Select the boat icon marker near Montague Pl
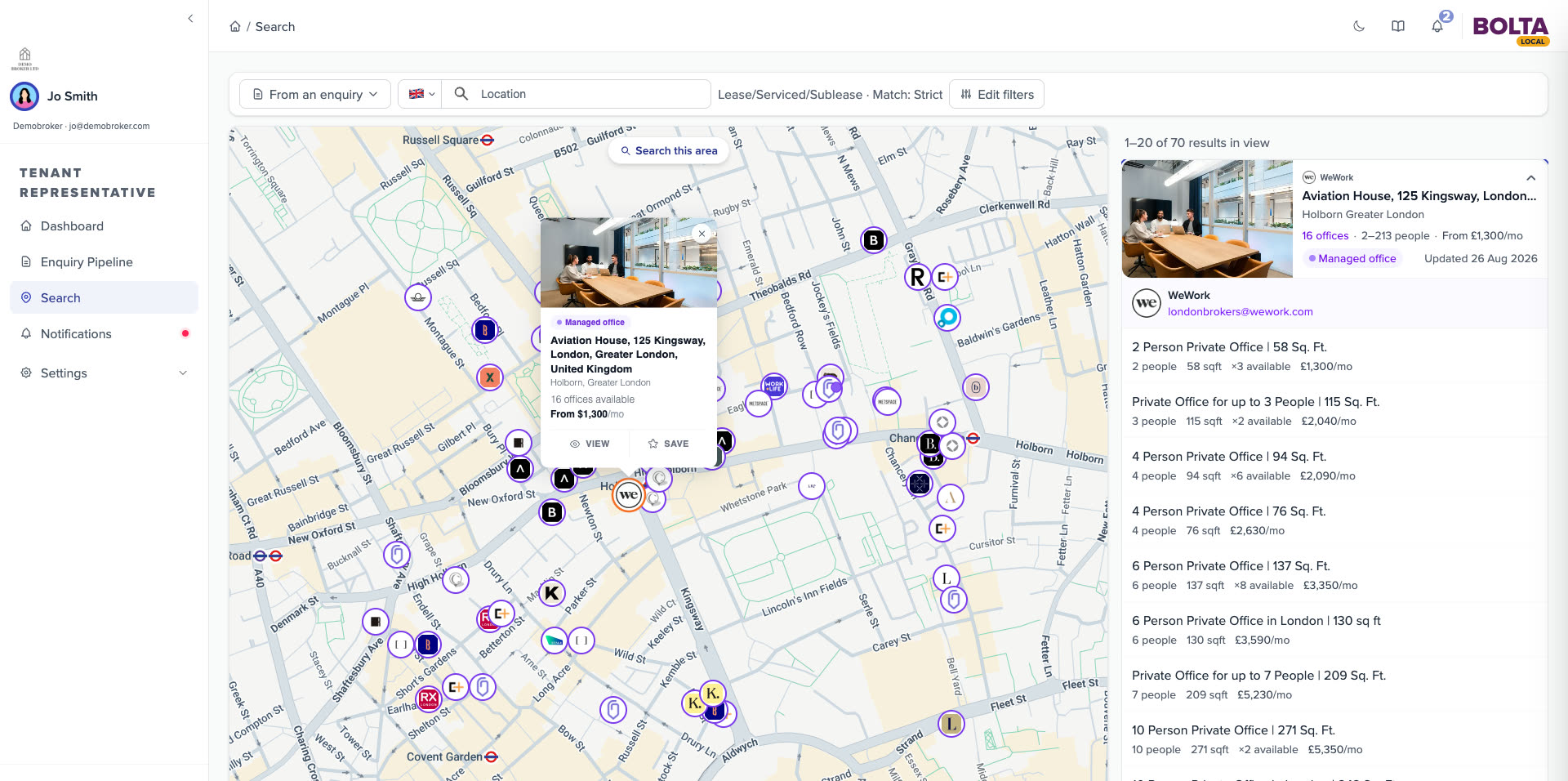 click(418, 297)
